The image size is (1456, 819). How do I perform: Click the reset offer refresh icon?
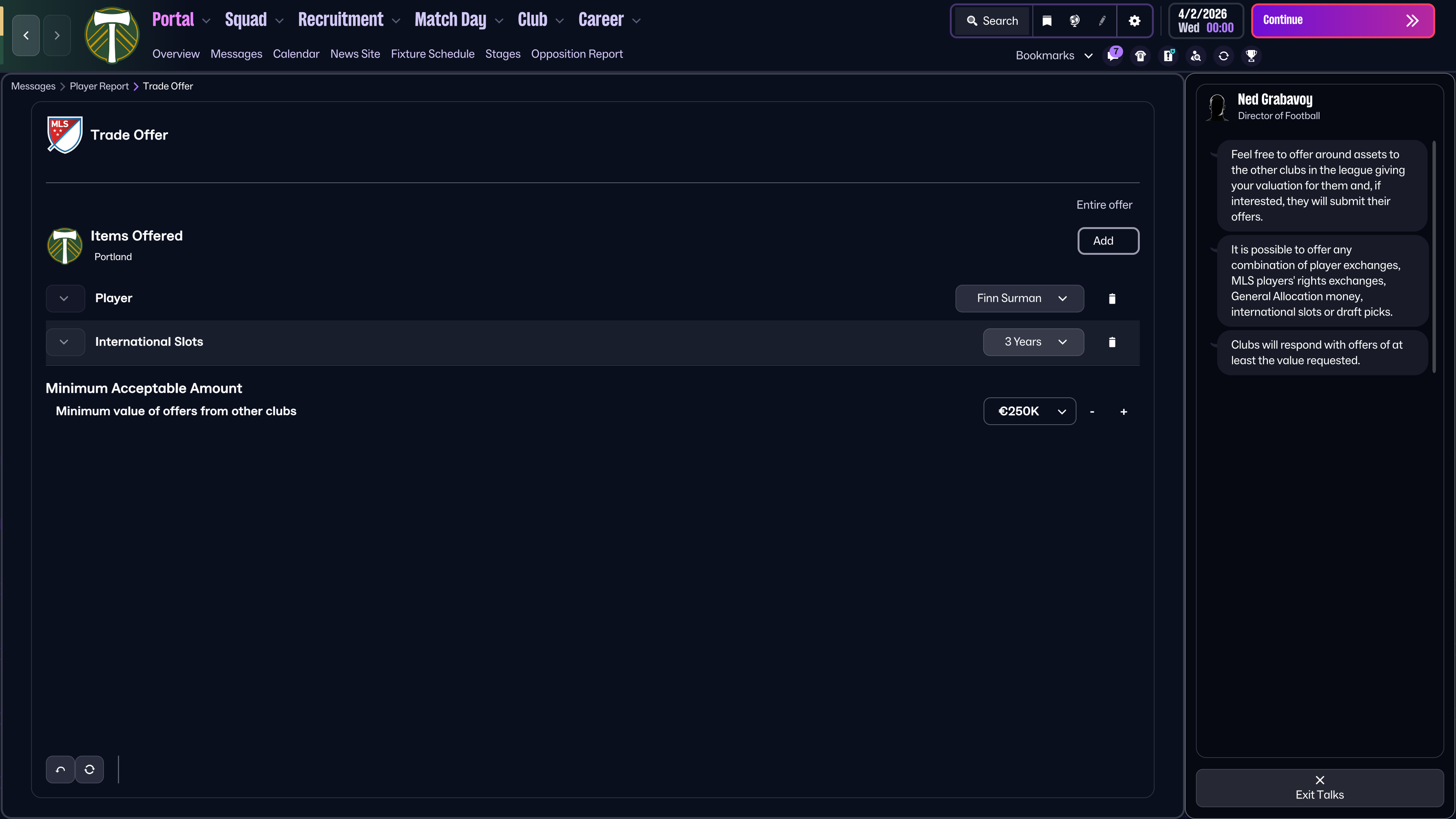pos(89,769)
